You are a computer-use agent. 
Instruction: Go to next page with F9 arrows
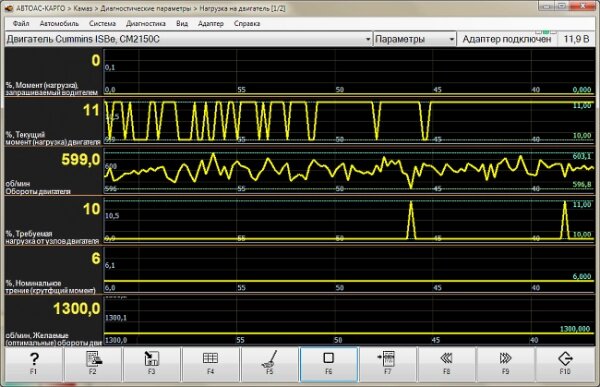tap(505, 364)
